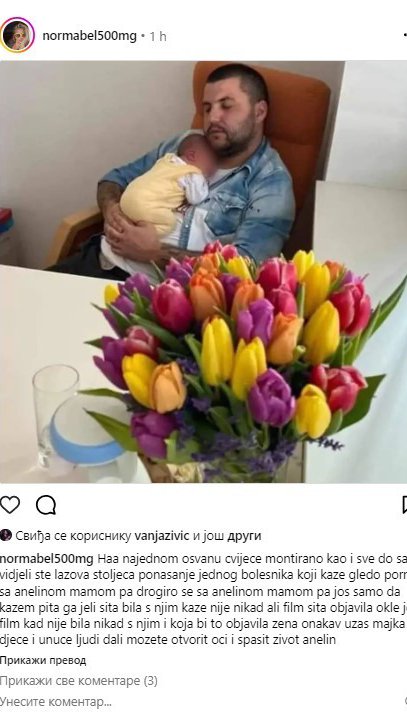Expand 'Прикажи све коментаре (3)'
The width and height of the screenshot is (407, 724).
(x=79, y=681)
